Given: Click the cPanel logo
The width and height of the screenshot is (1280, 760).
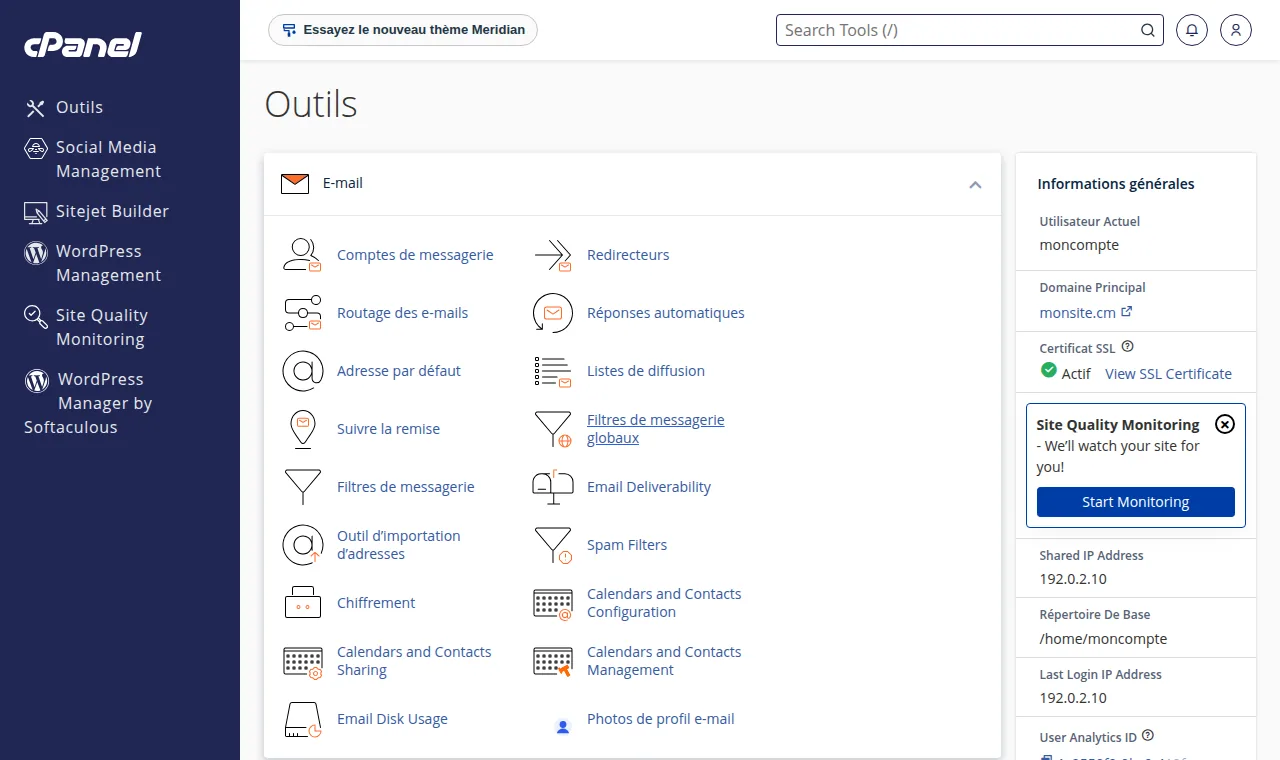Looking at the screenshot, I should 83,44.
